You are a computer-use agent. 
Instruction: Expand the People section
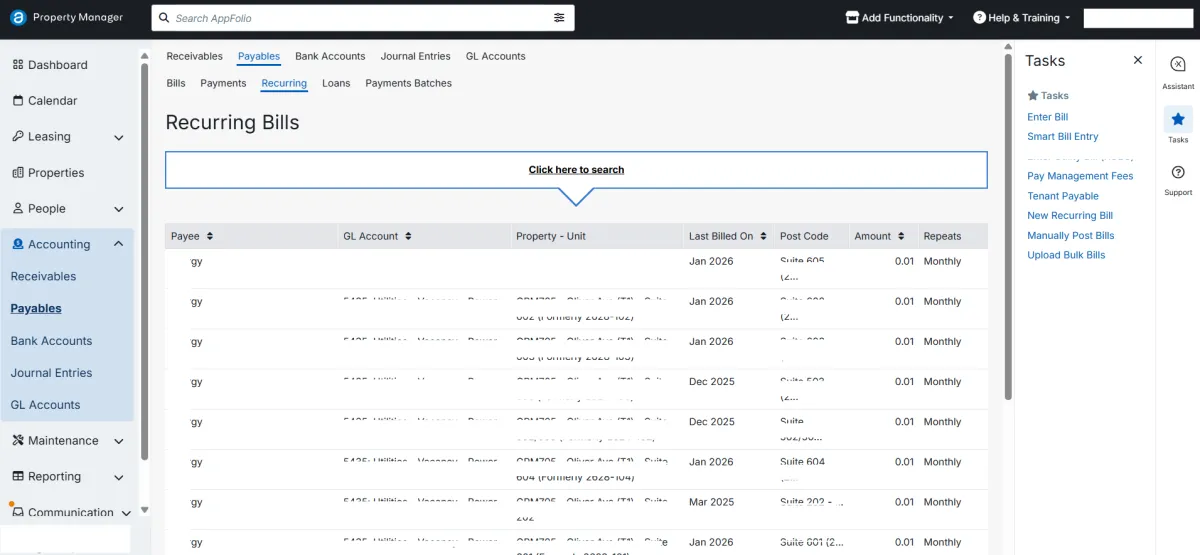pyautogui.click(x=118, y=209)
